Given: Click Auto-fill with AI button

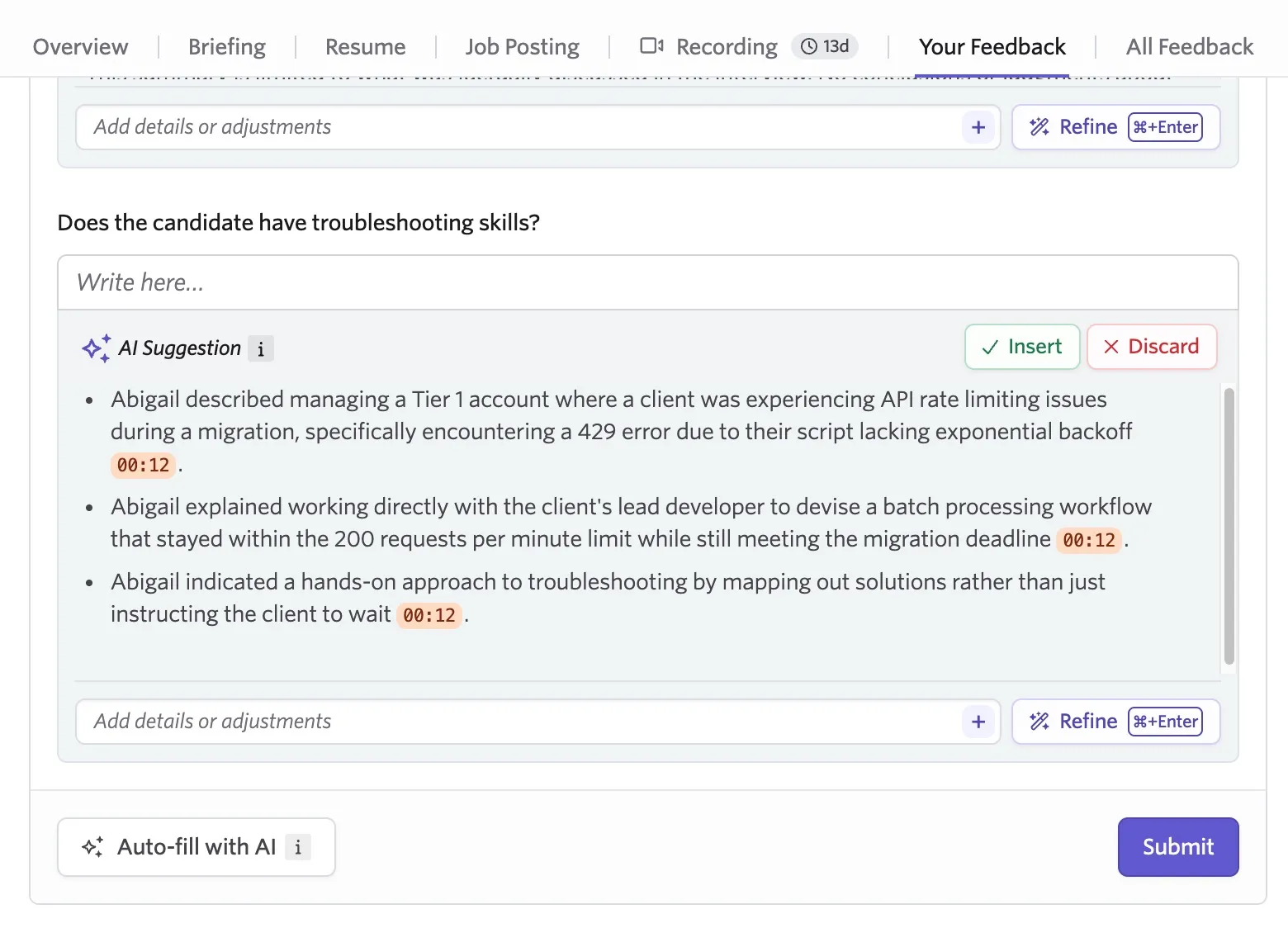Looking at the screenshot, I should point(197,847).
